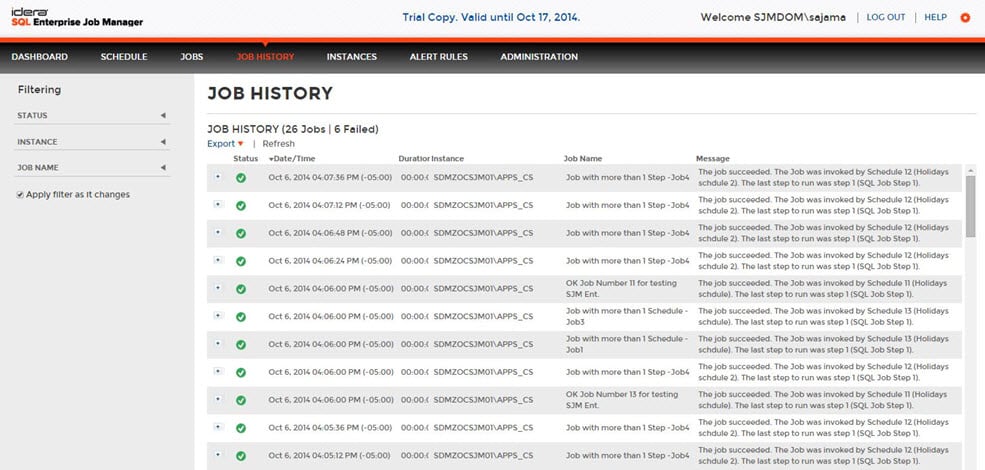
Task: Click the red icon beside HELP
Action: pos(964,18)
